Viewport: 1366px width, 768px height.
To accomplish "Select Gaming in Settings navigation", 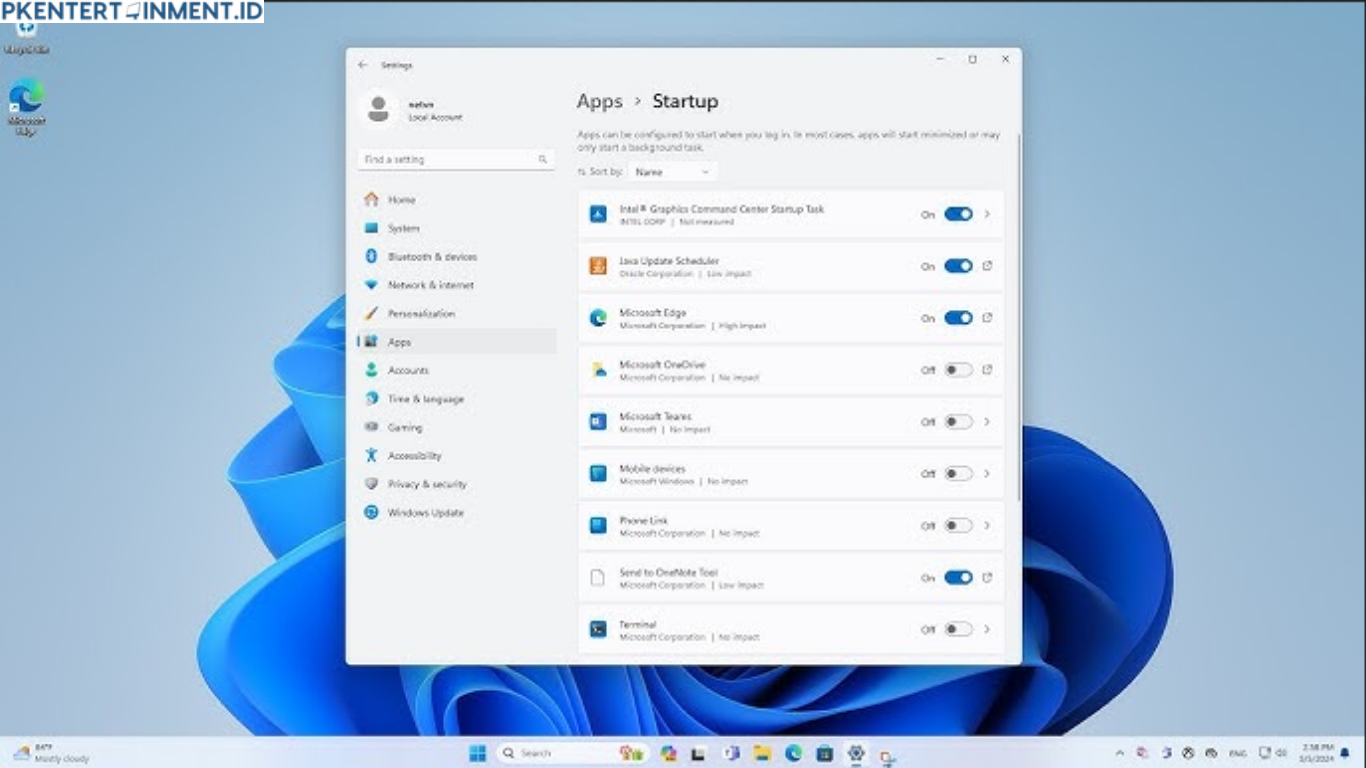I will [457, 427].
